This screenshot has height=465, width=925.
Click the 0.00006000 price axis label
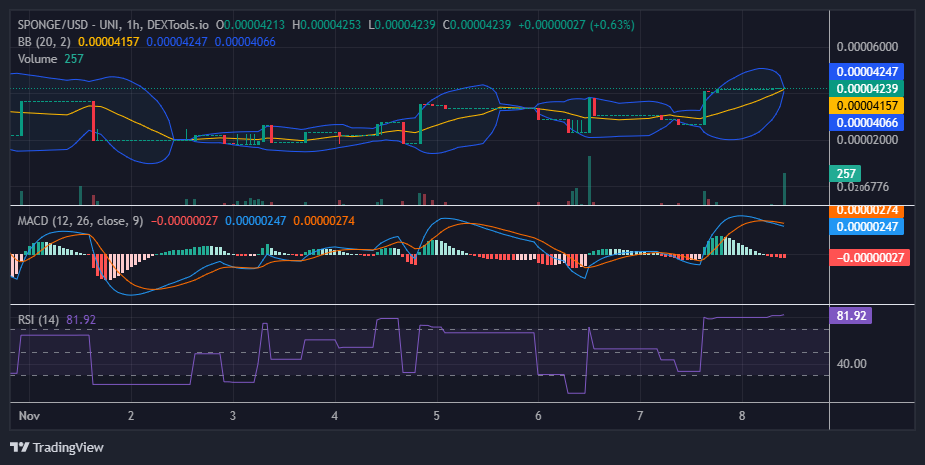[x=867, y=47]
